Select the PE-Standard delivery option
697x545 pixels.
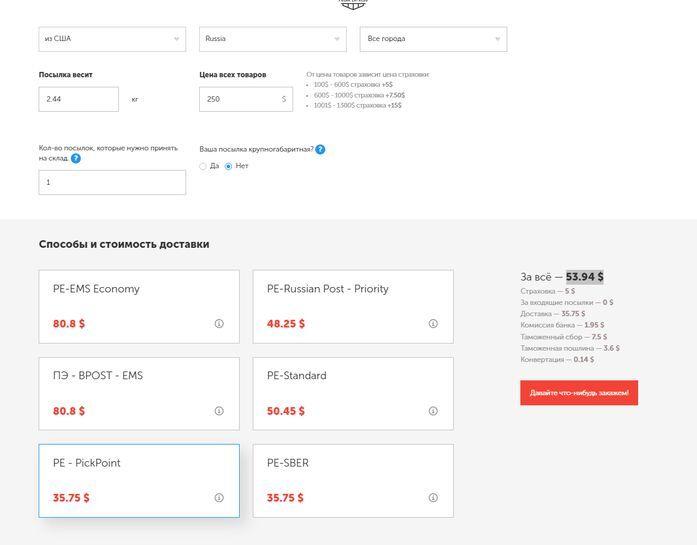point(352,393)
